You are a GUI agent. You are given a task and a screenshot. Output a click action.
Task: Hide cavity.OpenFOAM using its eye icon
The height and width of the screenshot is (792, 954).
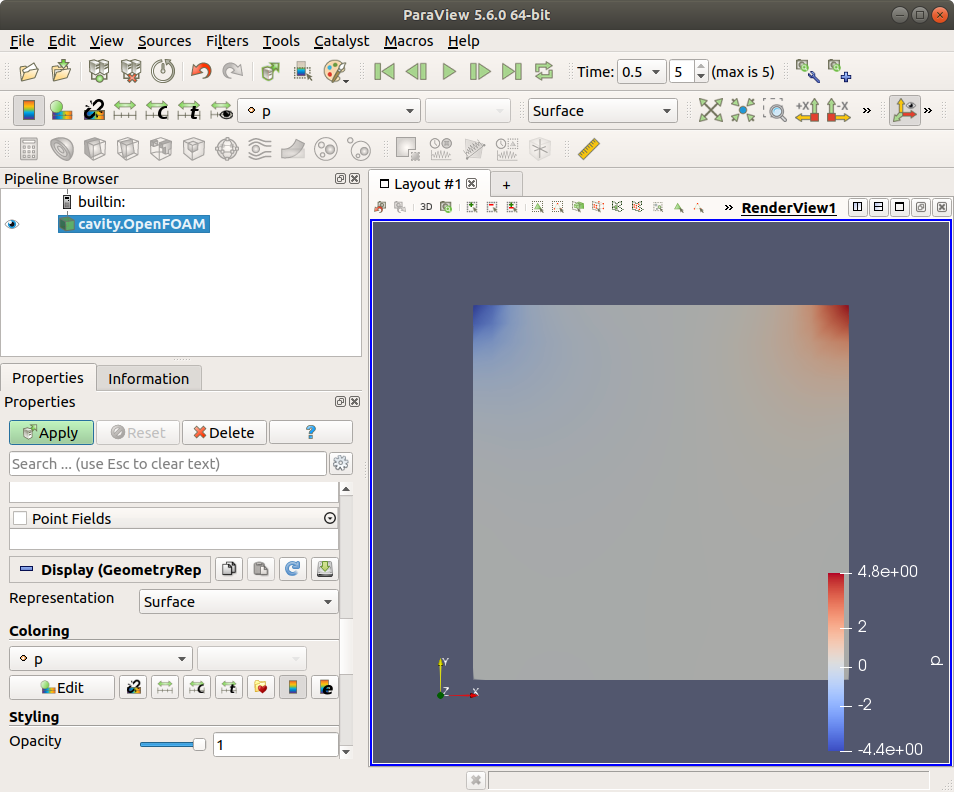coord(12,225)
